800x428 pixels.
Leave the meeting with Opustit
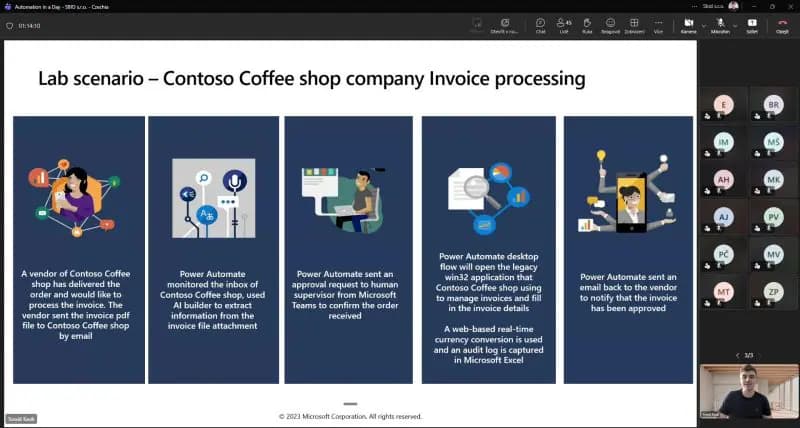click(x=782, y=26)
